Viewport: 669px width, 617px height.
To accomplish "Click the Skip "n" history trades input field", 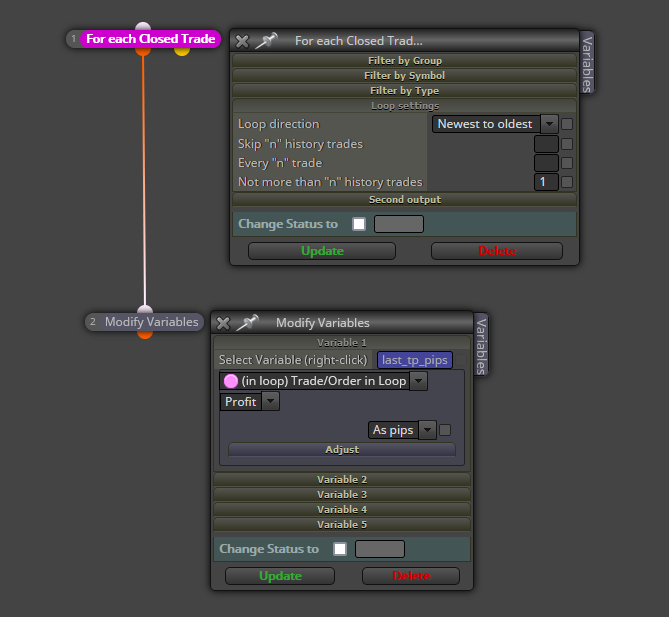I will point(546,144).
